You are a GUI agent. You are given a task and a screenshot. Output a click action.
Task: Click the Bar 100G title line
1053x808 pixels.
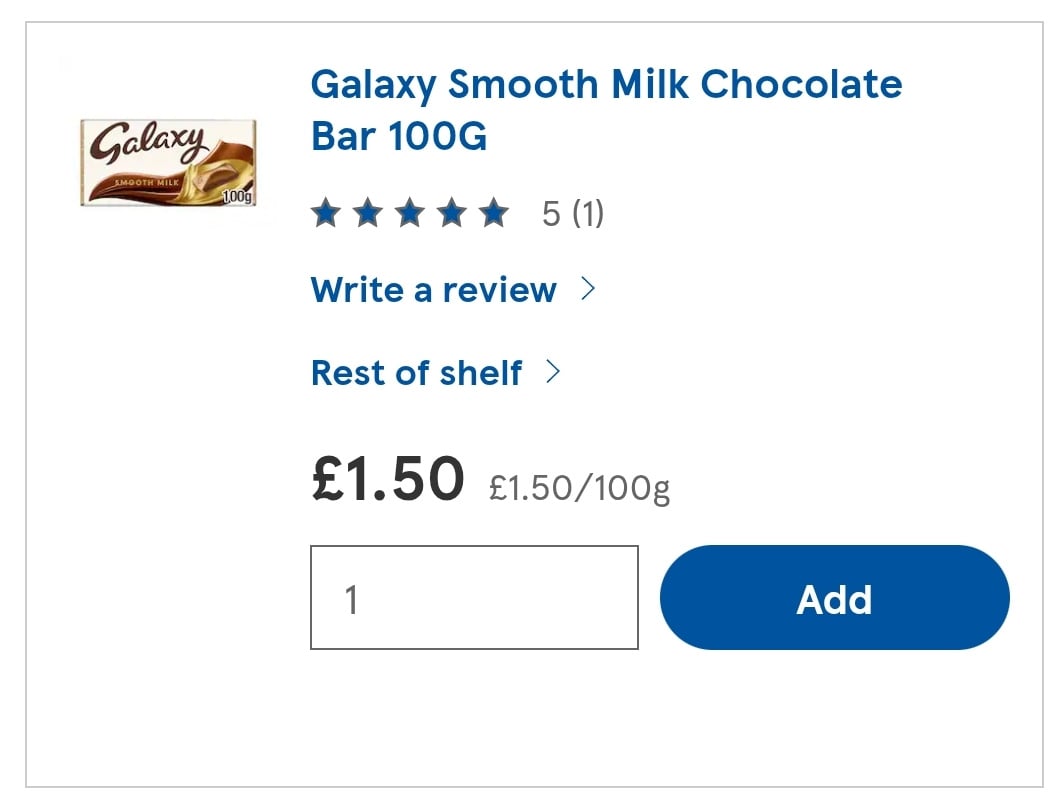tap(399, 136)
